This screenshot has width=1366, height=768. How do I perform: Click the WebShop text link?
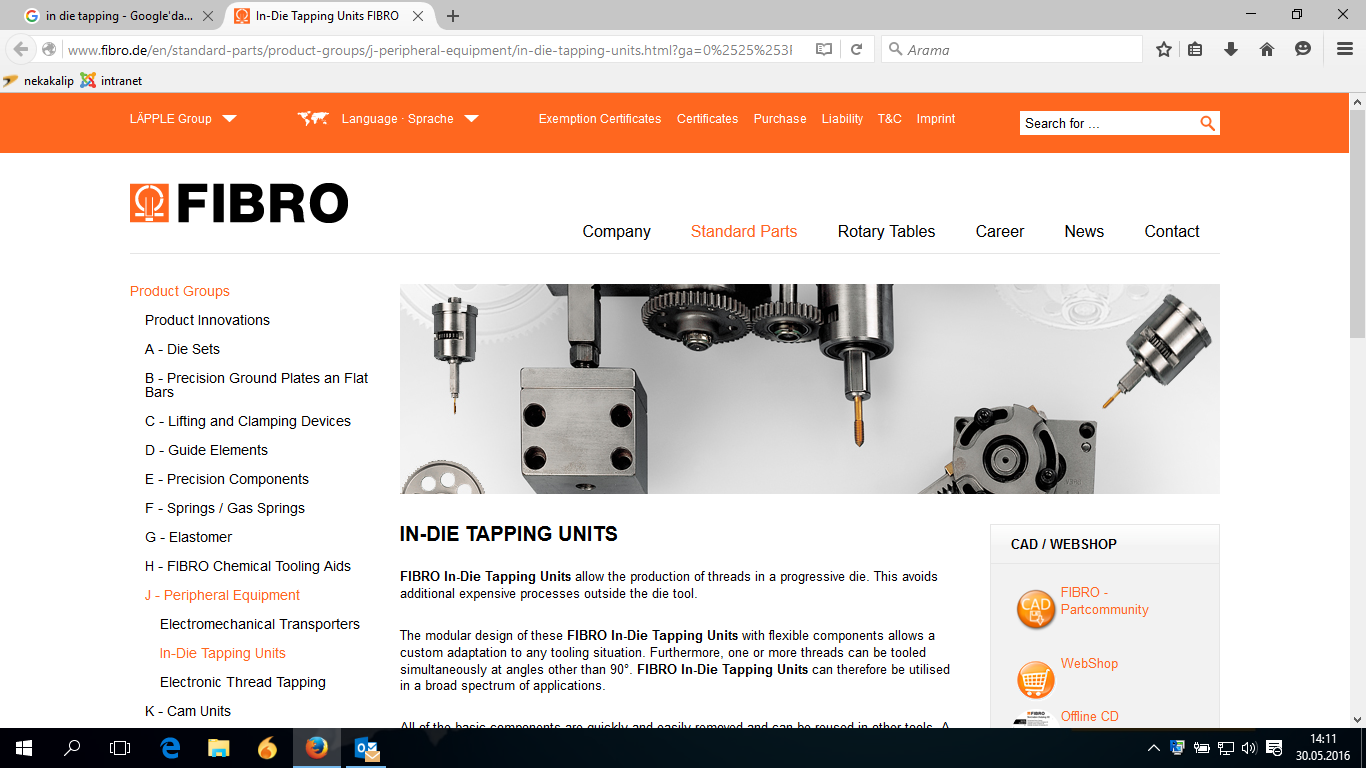click(1089, 663)
